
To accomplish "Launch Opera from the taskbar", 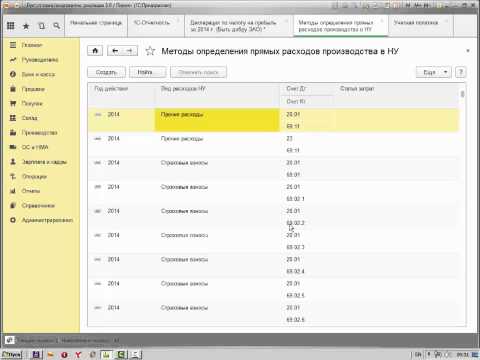I will [64, 355].
